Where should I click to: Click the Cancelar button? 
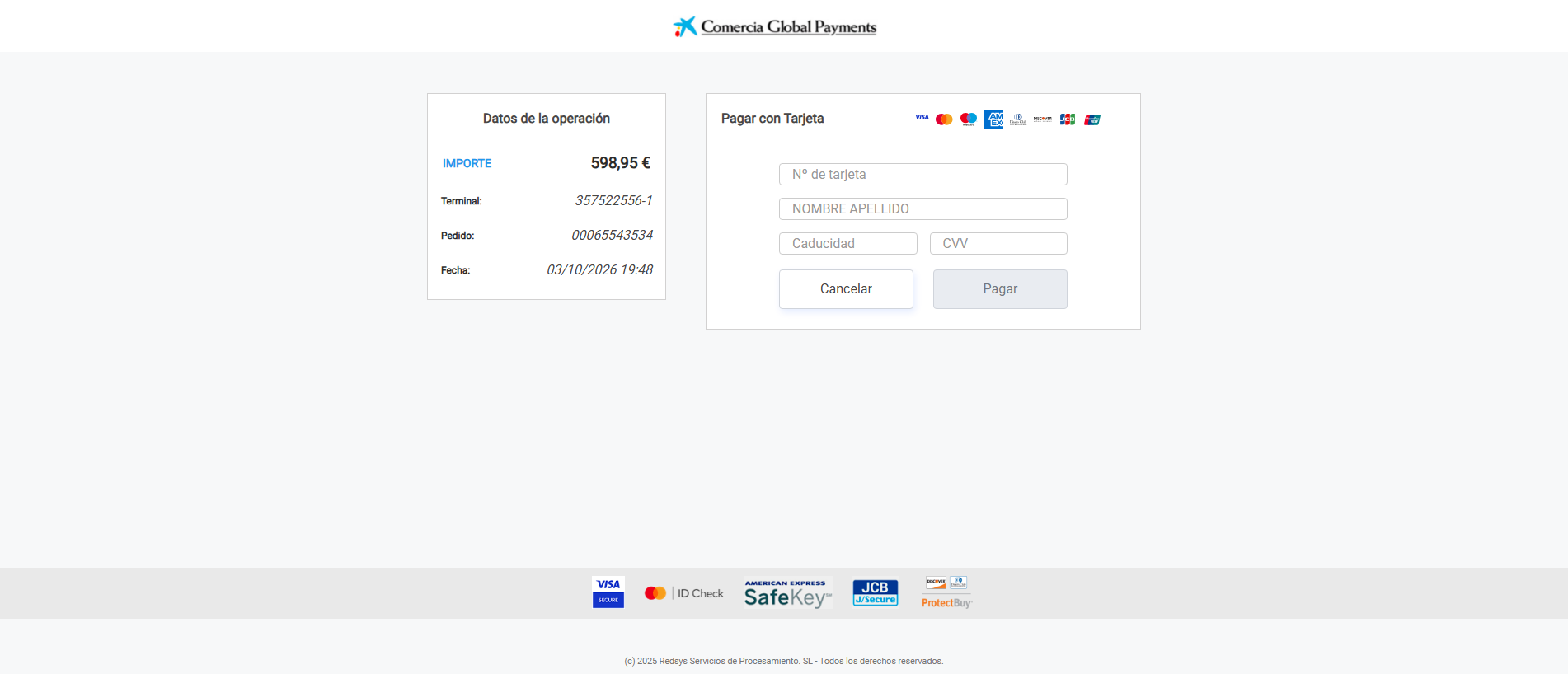pos(846,289)
